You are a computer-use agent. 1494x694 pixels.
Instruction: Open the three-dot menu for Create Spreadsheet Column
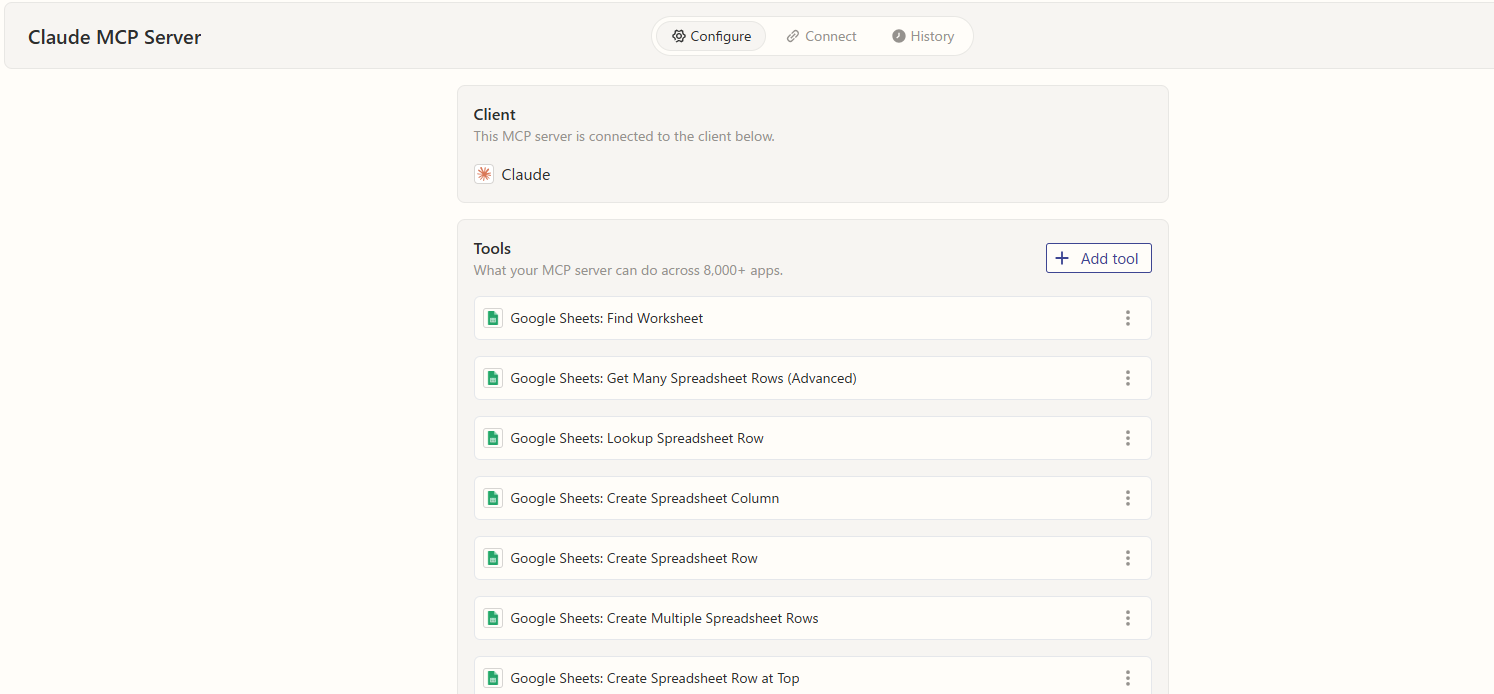pos(1128,498)
